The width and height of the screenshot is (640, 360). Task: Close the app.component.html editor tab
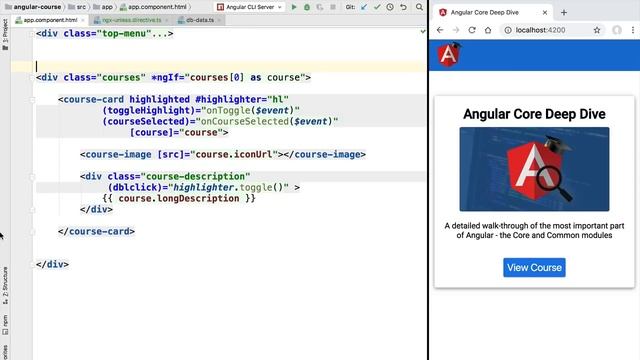click(x=83, y=20)
